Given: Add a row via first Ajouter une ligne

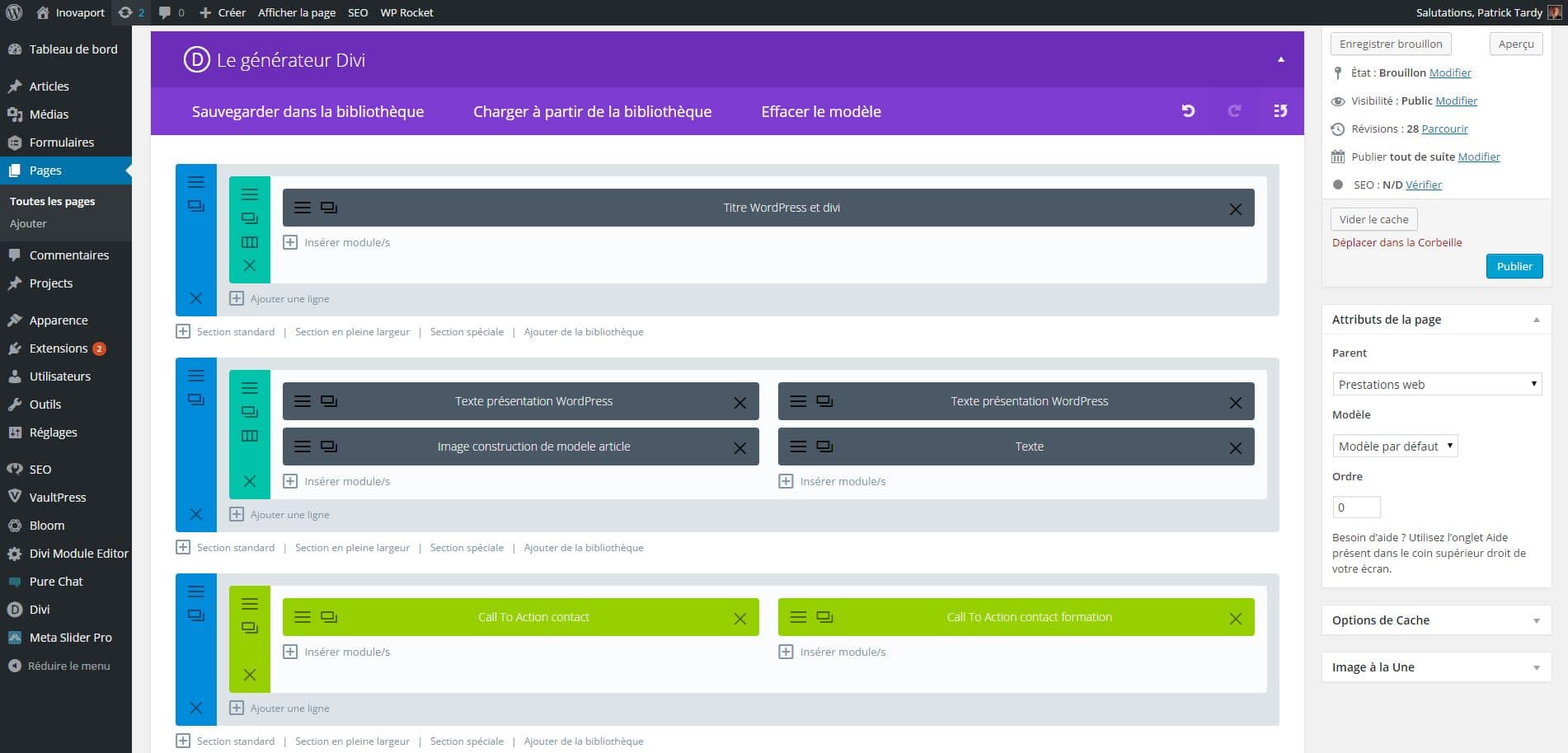Looking at the screenshot, I should click(x=279, y=298).
